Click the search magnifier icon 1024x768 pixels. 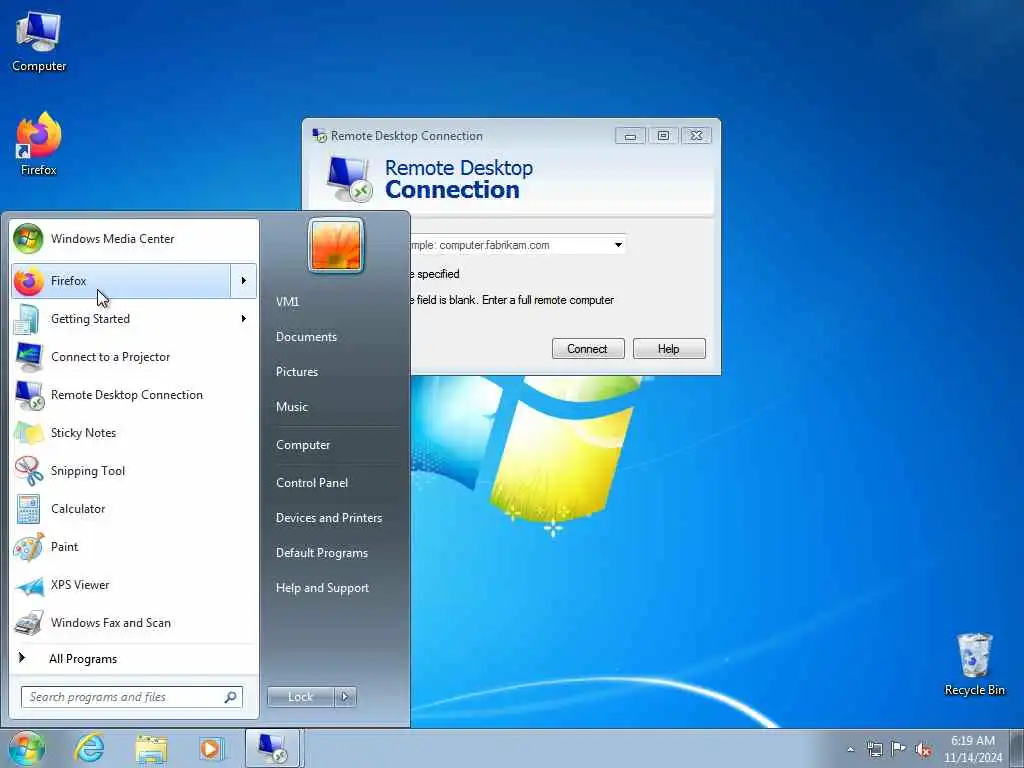(x=231, y=697)
